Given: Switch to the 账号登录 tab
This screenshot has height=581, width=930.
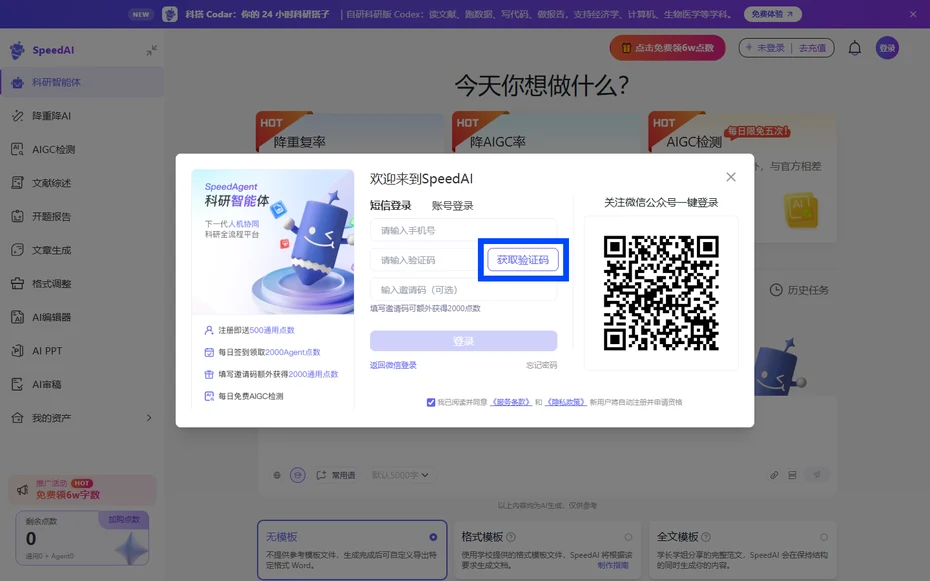Looking at the screenshot, I should click(x=453, y=206).
